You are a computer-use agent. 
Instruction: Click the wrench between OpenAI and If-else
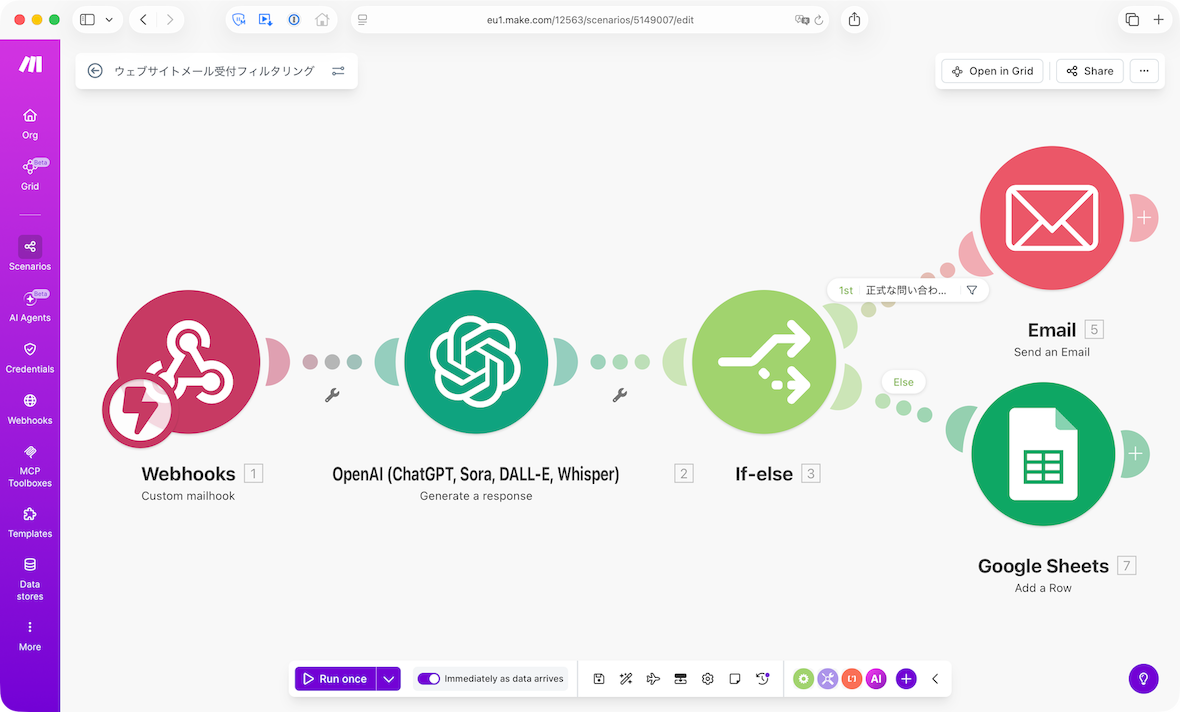619,395
